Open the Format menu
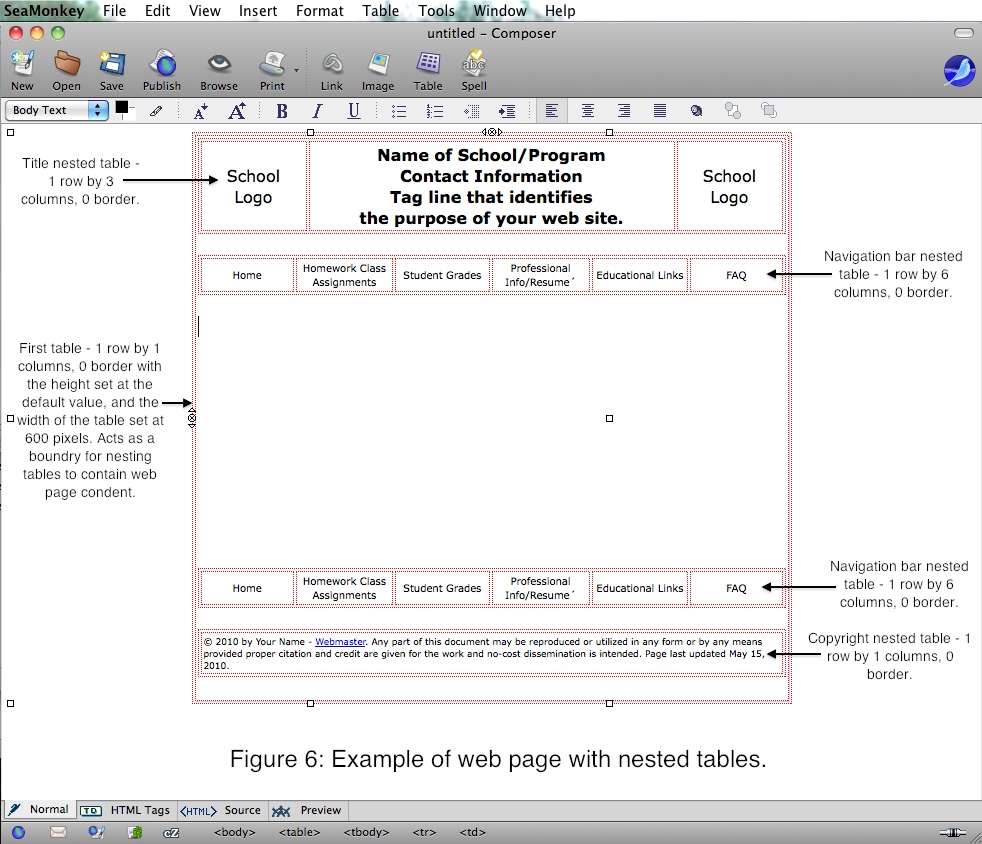The width and height of the screenshot is (982, 844). (x=319, y=11)
